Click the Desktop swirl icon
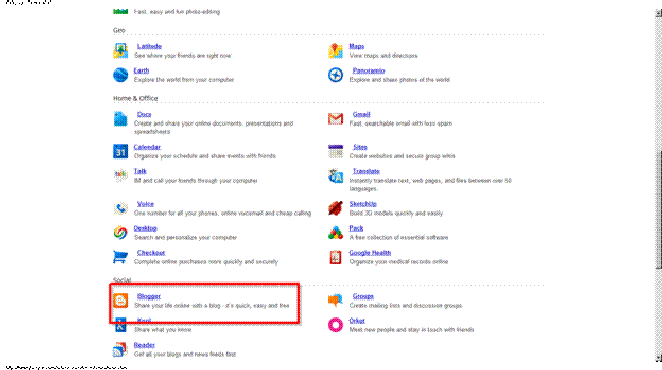 tap(120, 232)
